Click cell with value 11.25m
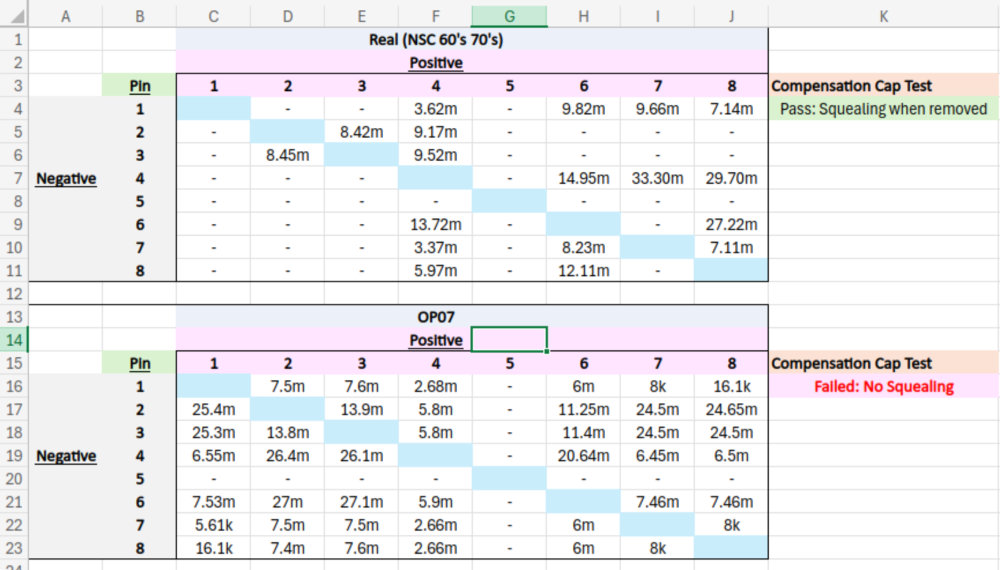 click(x=584, y=409)
